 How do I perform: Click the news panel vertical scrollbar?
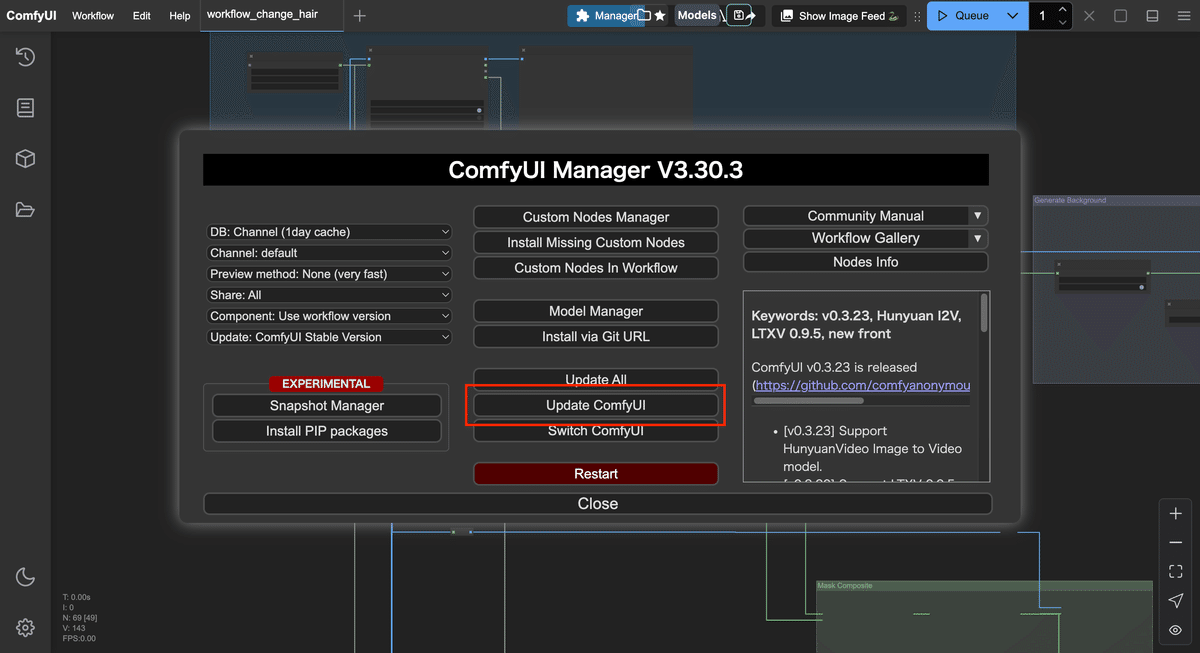coord(984,313)
